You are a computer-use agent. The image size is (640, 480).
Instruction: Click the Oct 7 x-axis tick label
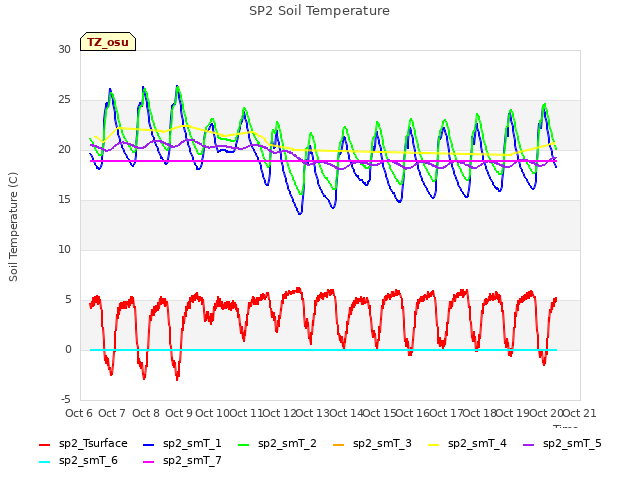112,413
